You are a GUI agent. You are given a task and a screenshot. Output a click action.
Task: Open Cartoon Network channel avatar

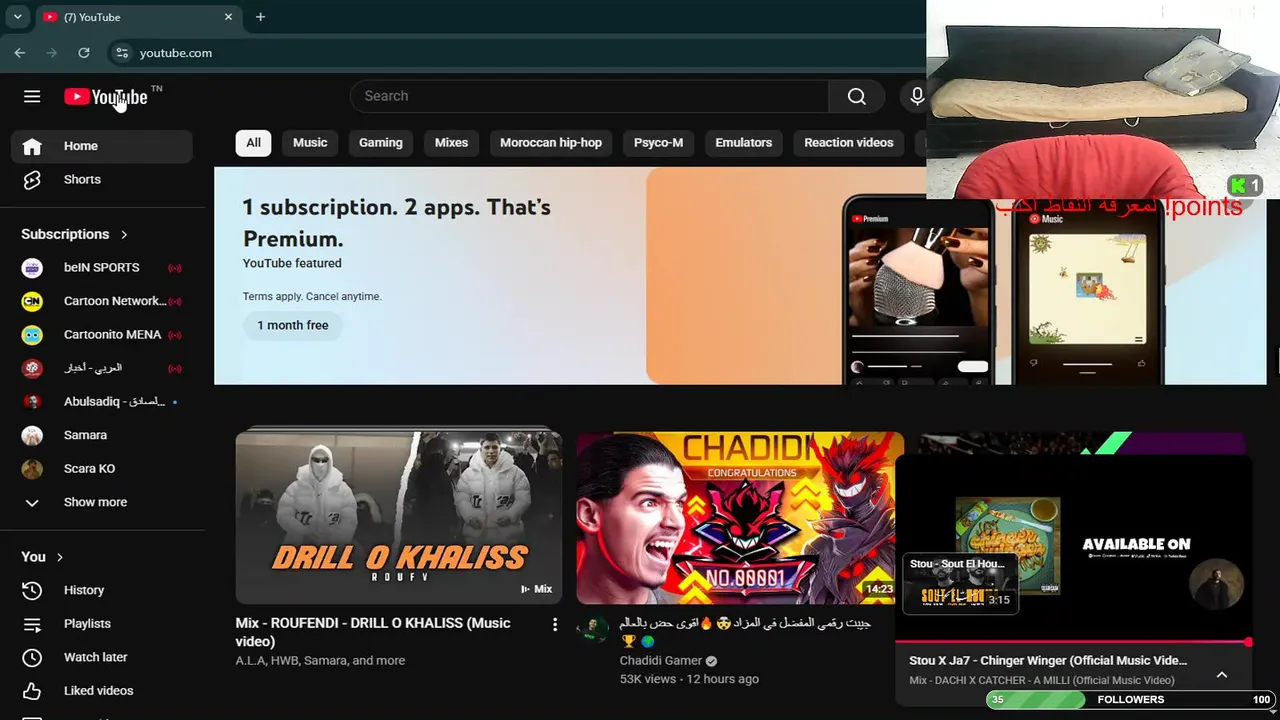point(32,301)
